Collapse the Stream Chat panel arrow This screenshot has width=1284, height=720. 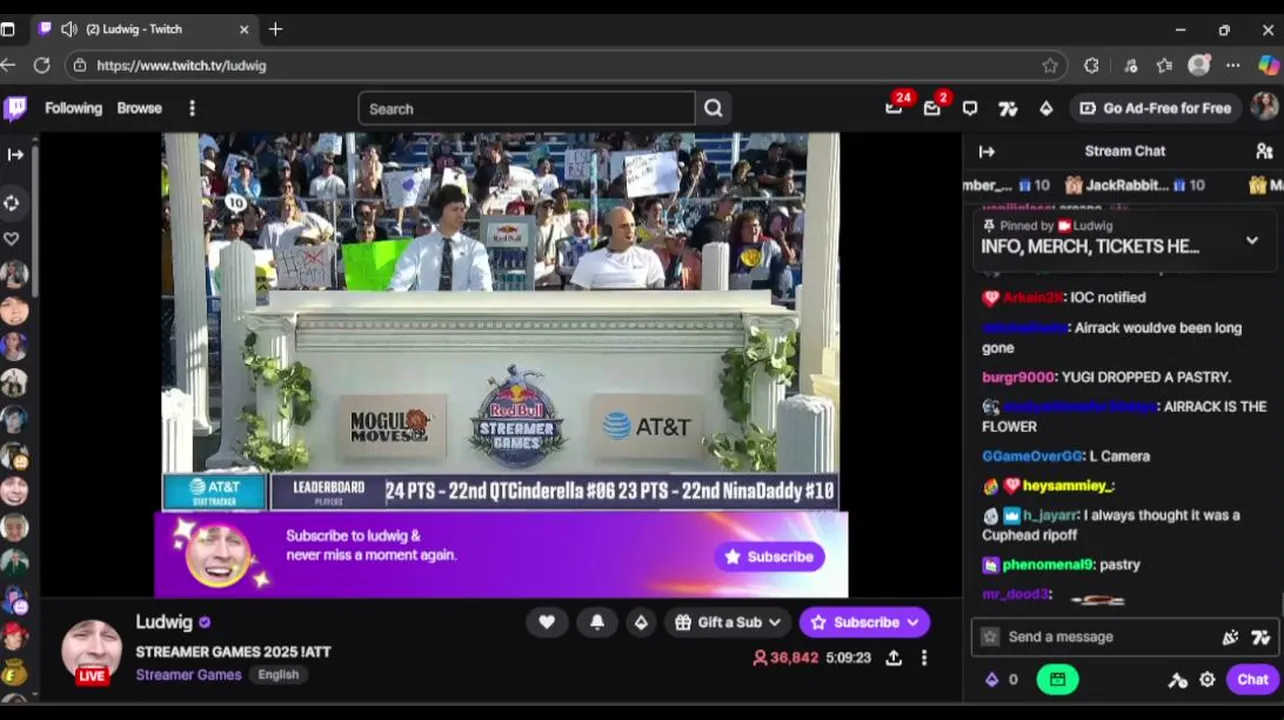tap(987, 151)
